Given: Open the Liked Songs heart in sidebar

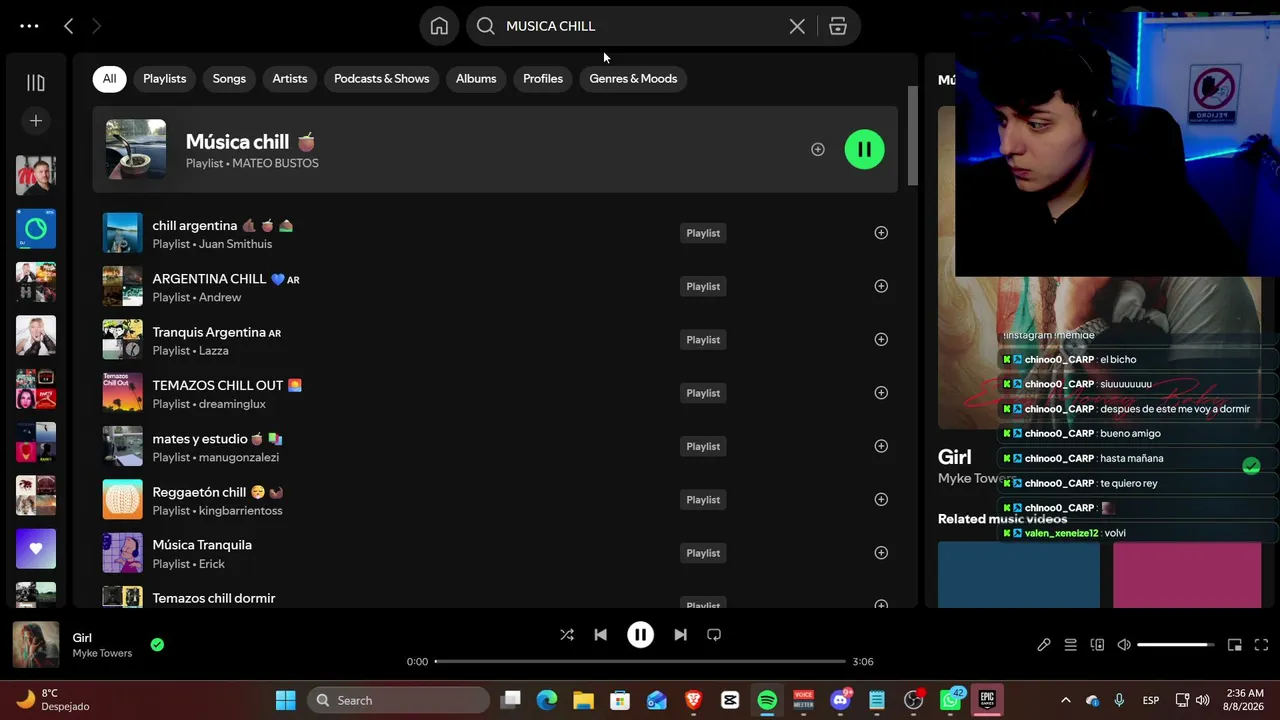Looking at the screenshot, I should point(36,549).
